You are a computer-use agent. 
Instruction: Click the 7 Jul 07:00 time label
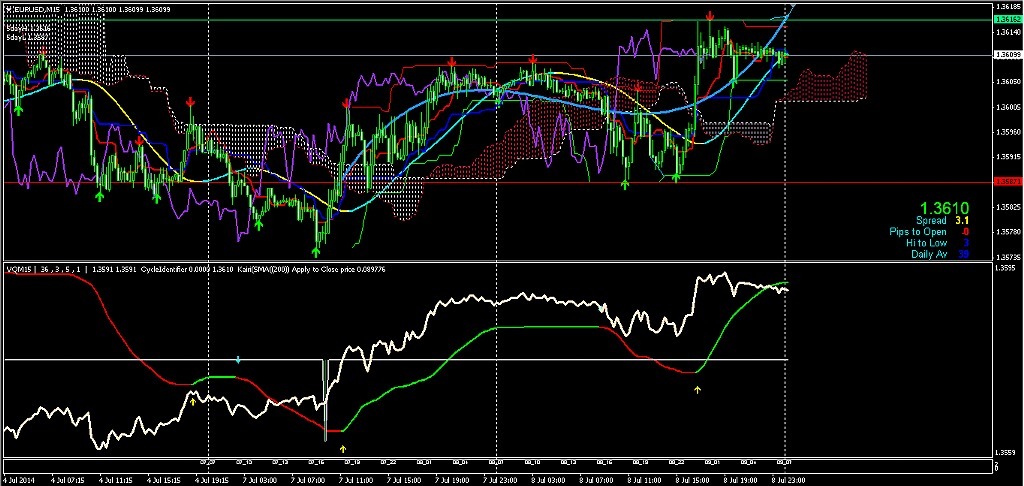308,479
